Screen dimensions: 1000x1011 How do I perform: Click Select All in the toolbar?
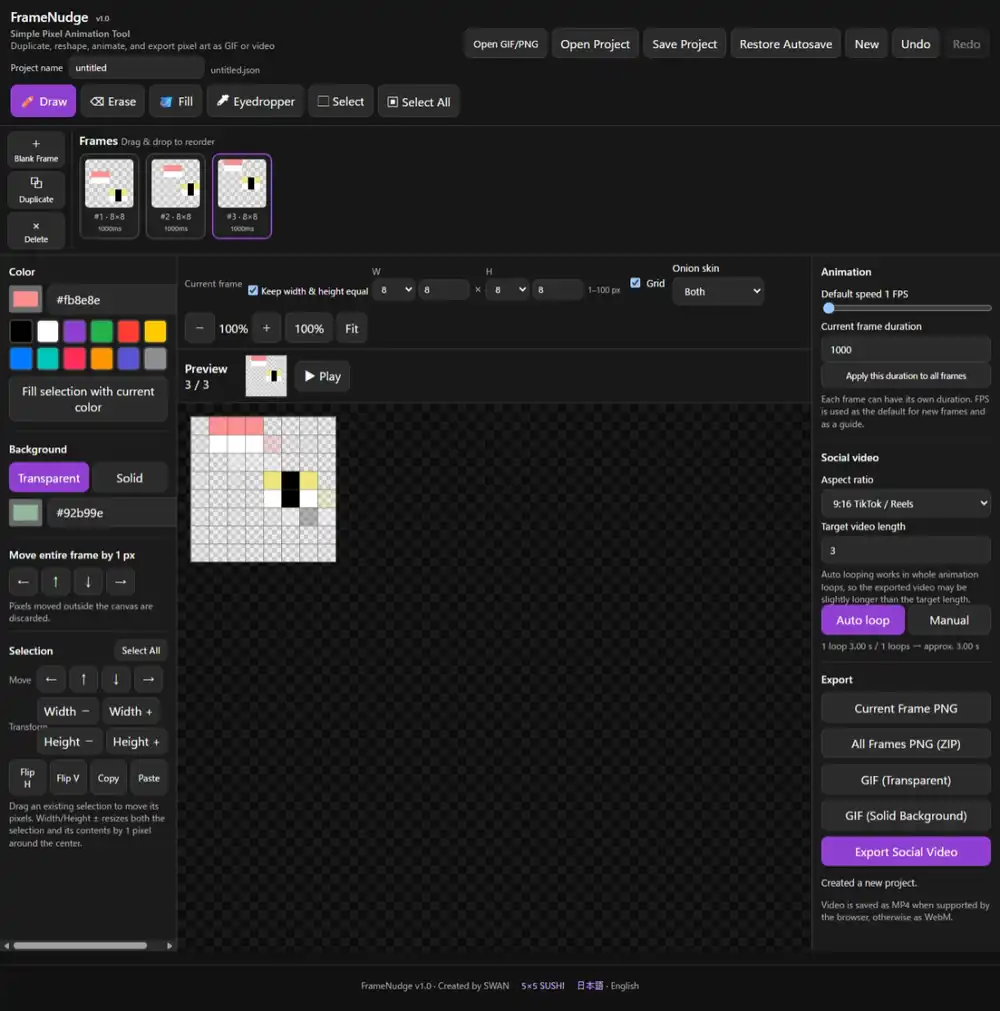click(x=418, y=101)
